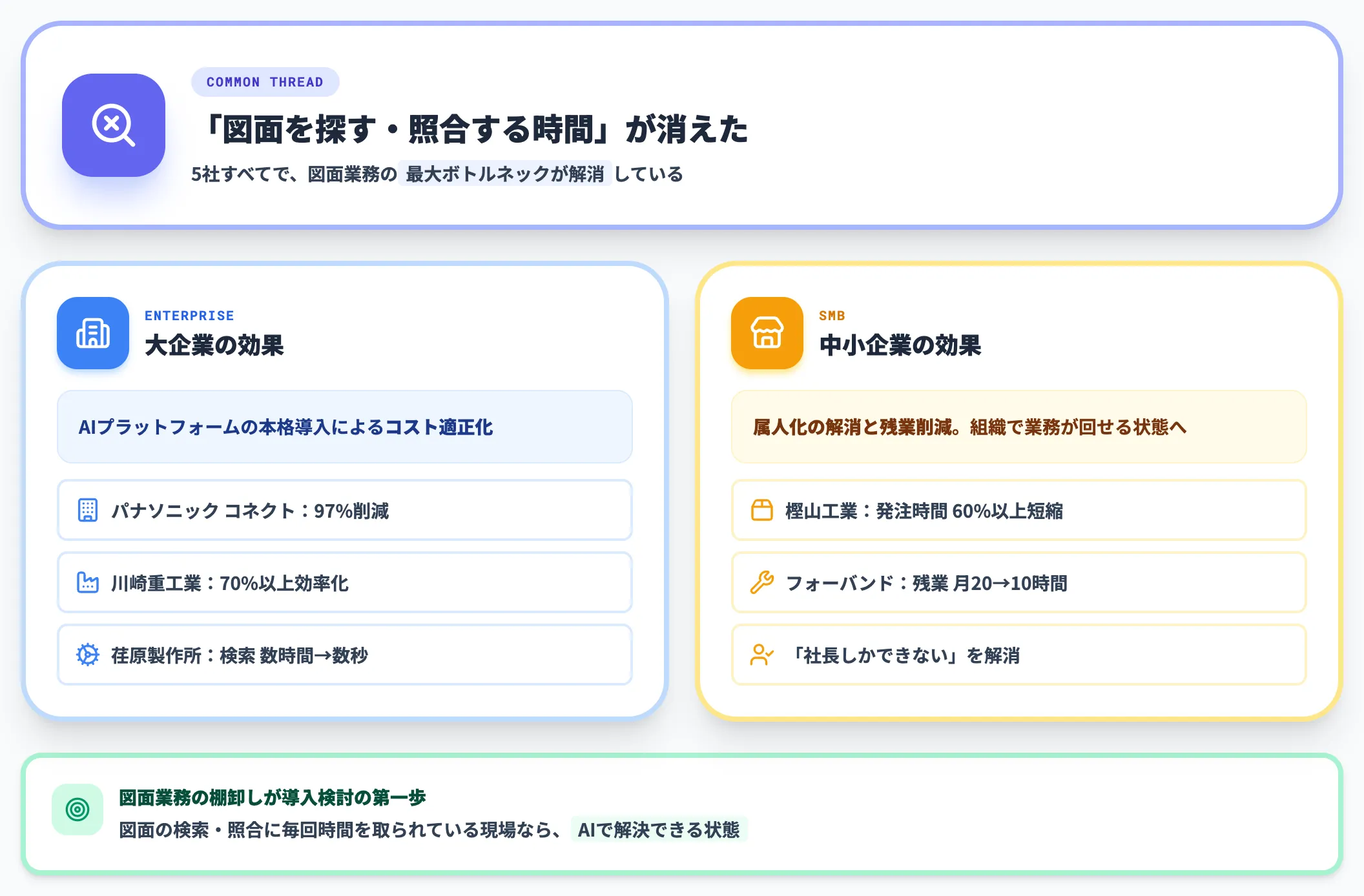Select the 荏原製作所：検索 数時間→数秒 row
The width and height of the screenshot is (1364, 896).
point(345,655)
